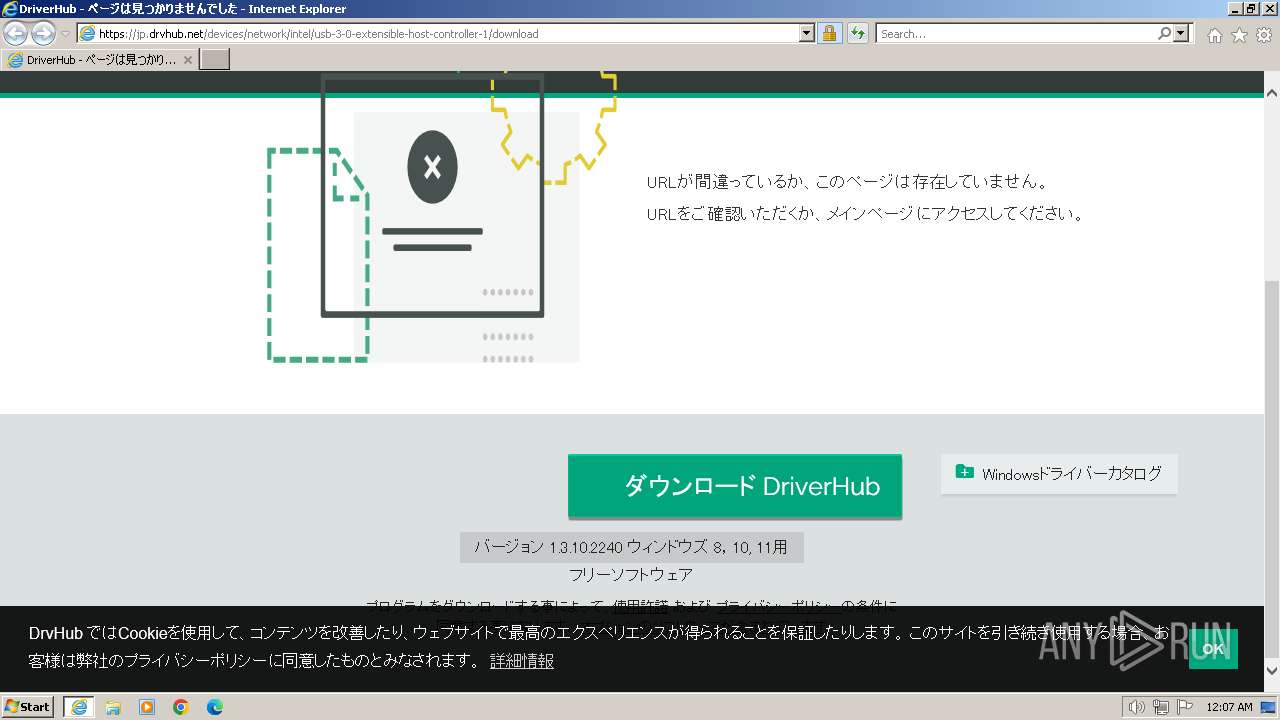Click the scrollbar up arrow

(x=1272, y=92)
